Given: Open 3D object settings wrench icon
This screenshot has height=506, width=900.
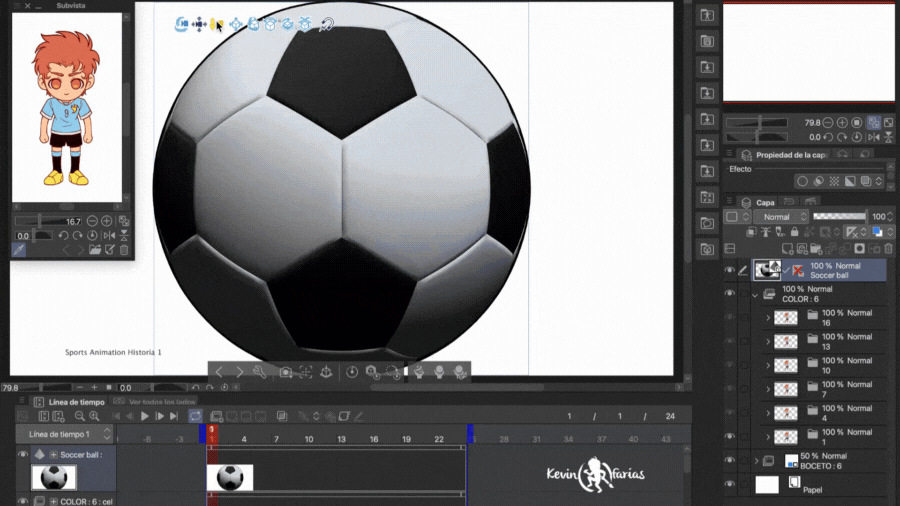Looking at the screenshot, I should (259, 372).
